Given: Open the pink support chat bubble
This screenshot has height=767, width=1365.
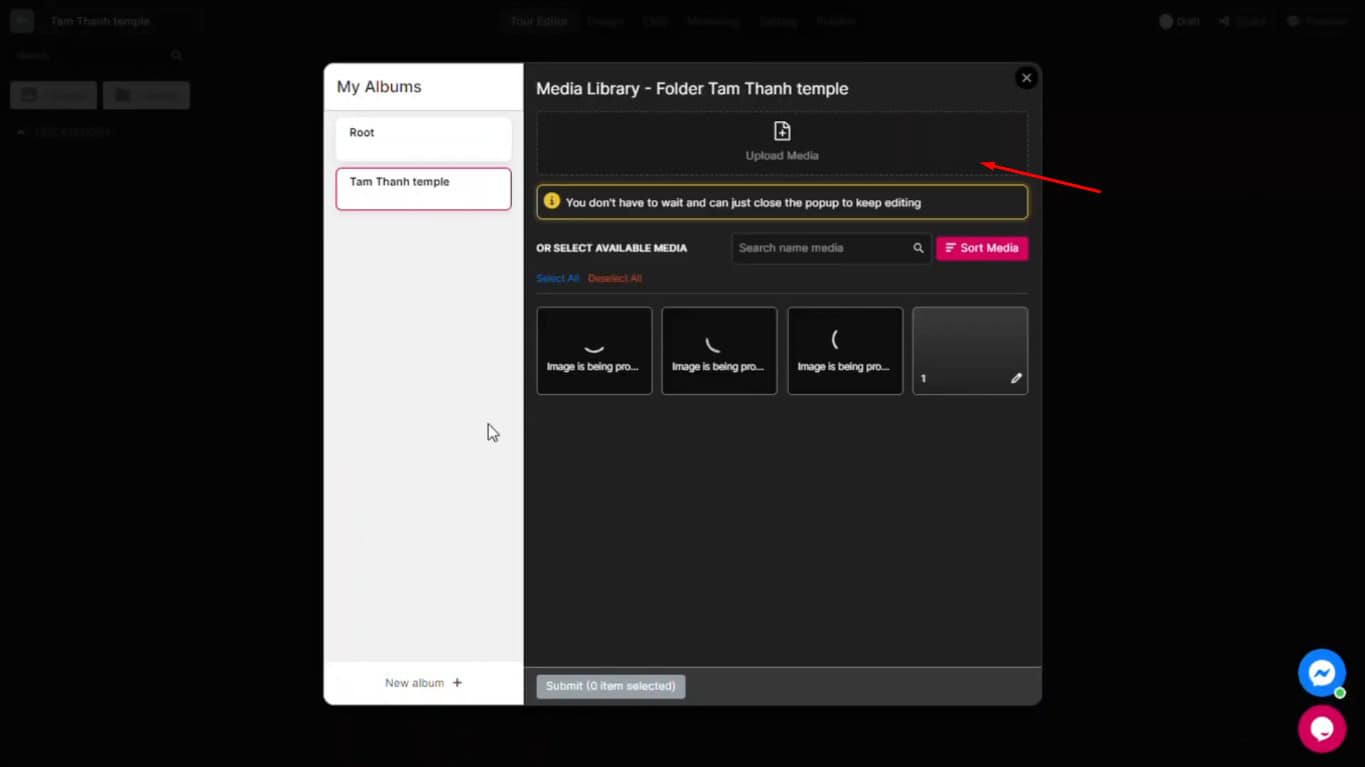Looking at the screenshot, I should click(1321, 729).
